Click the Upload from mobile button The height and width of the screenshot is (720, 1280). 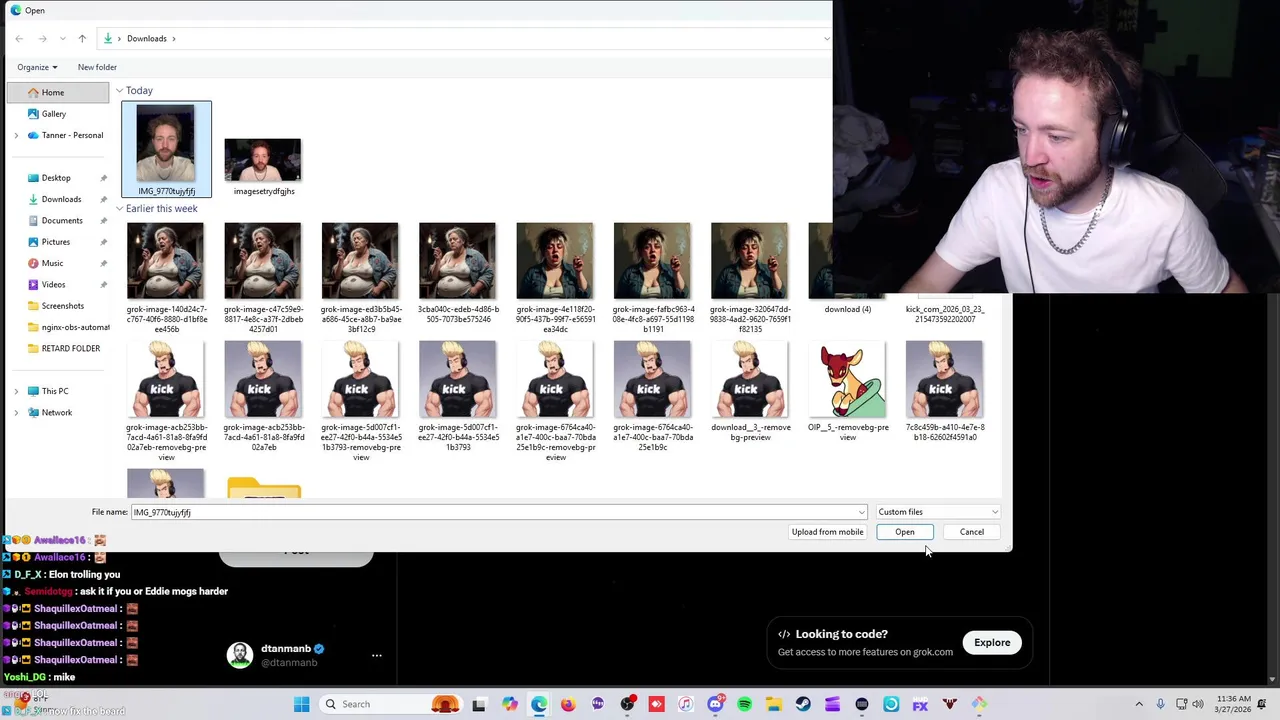point(827,532)
